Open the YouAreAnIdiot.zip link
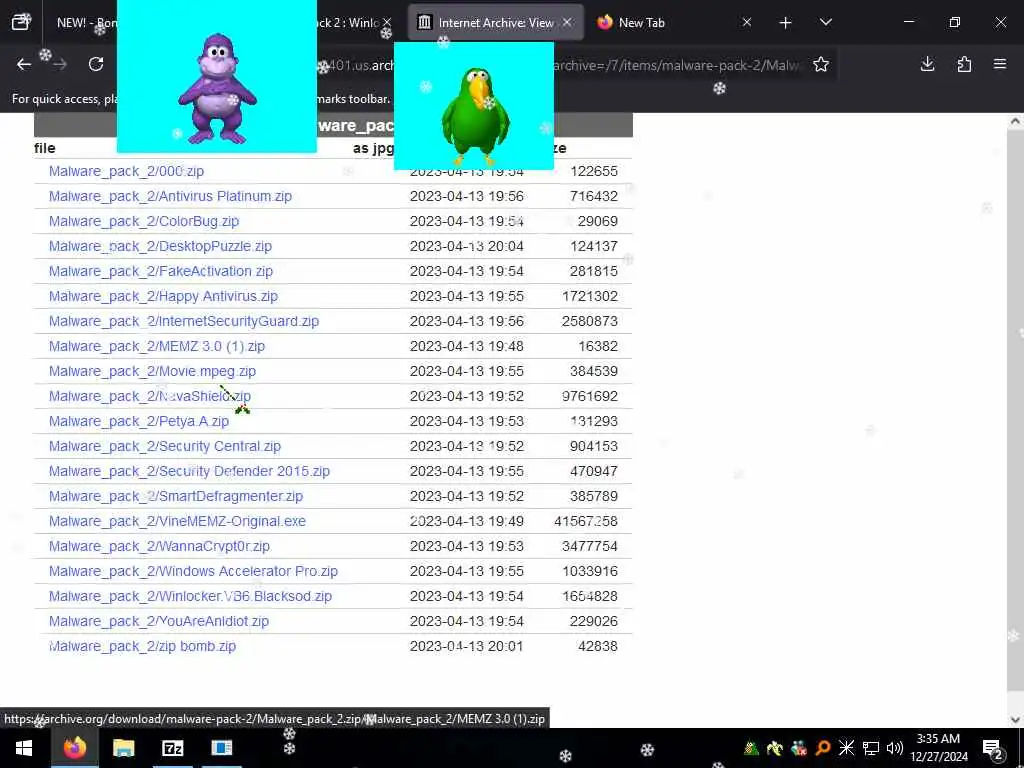The image size is (1024, 768). pos(159,621)
